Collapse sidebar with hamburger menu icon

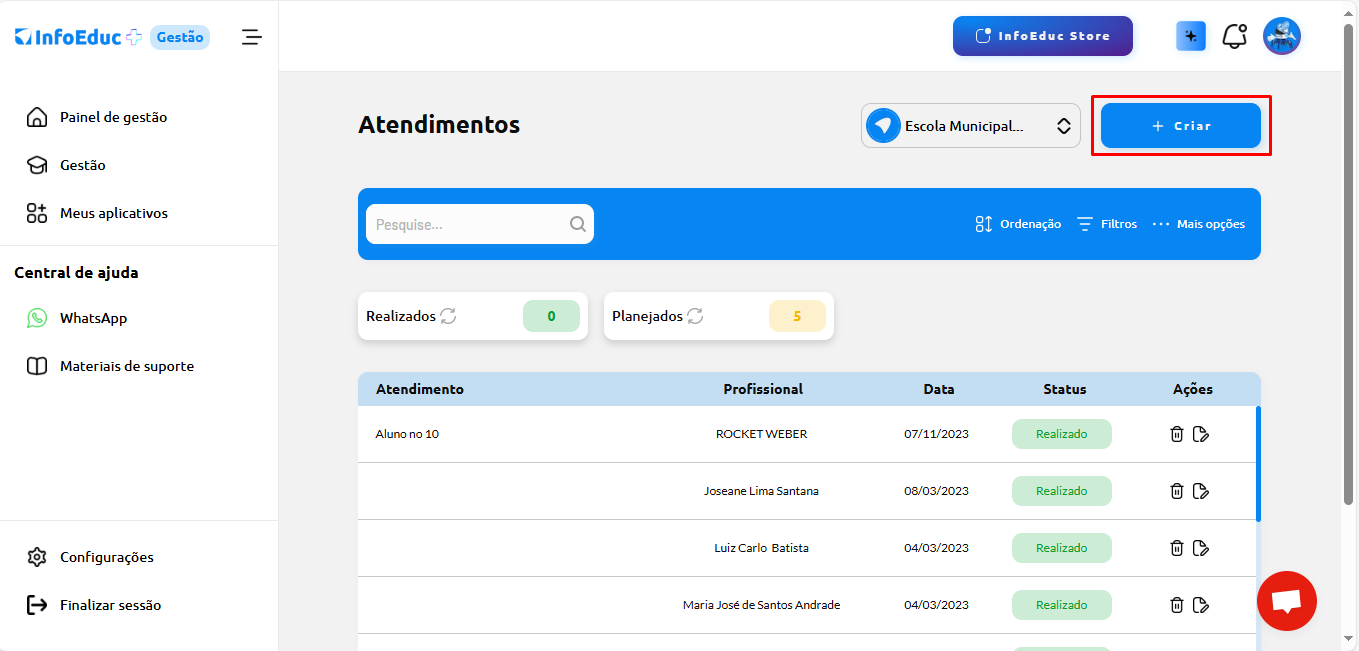(252, 37)
